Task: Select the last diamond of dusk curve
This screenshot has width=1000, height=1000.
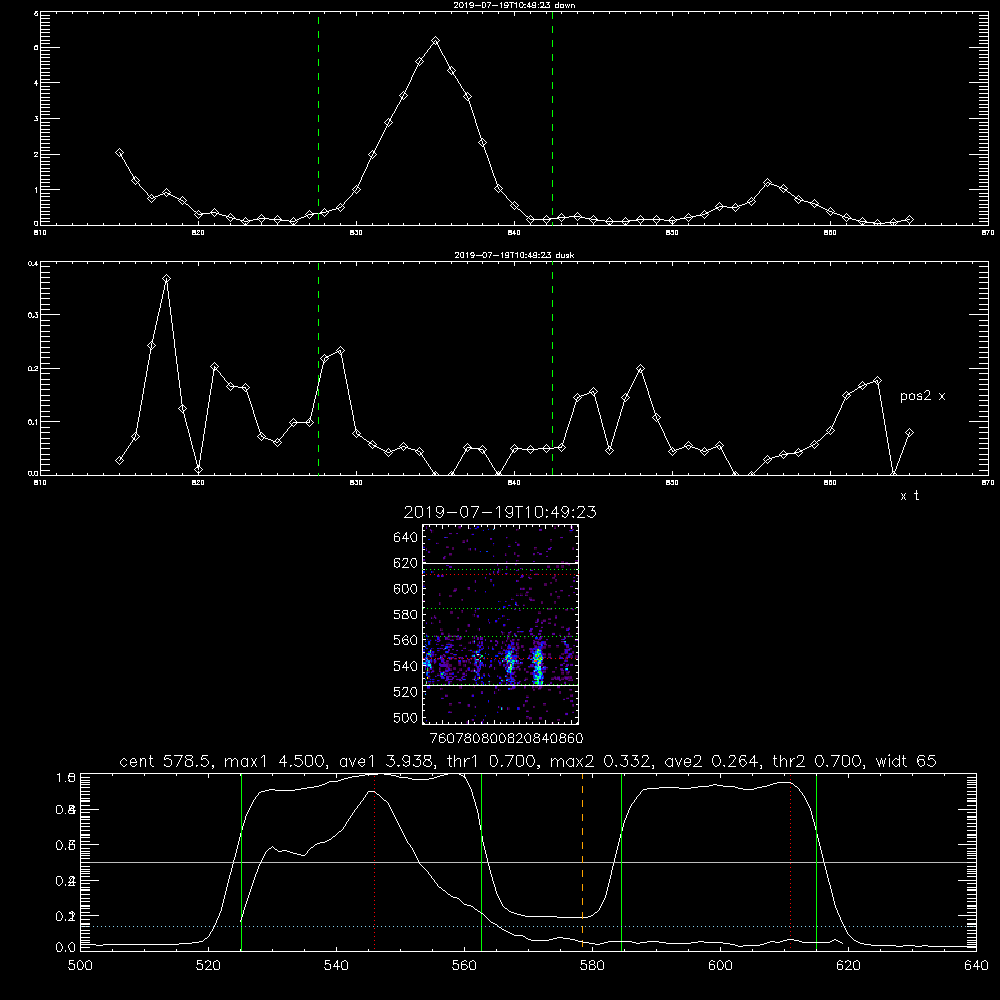Action: click(909, 432)
